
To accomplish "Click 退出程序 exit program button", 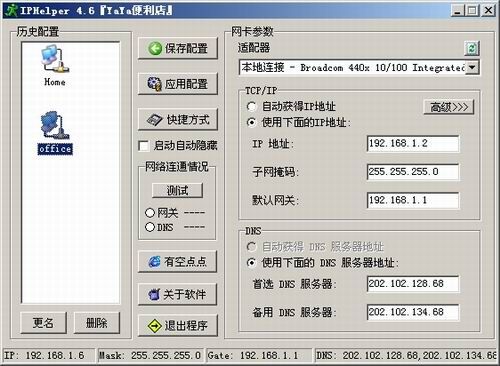I will (178, 325).
